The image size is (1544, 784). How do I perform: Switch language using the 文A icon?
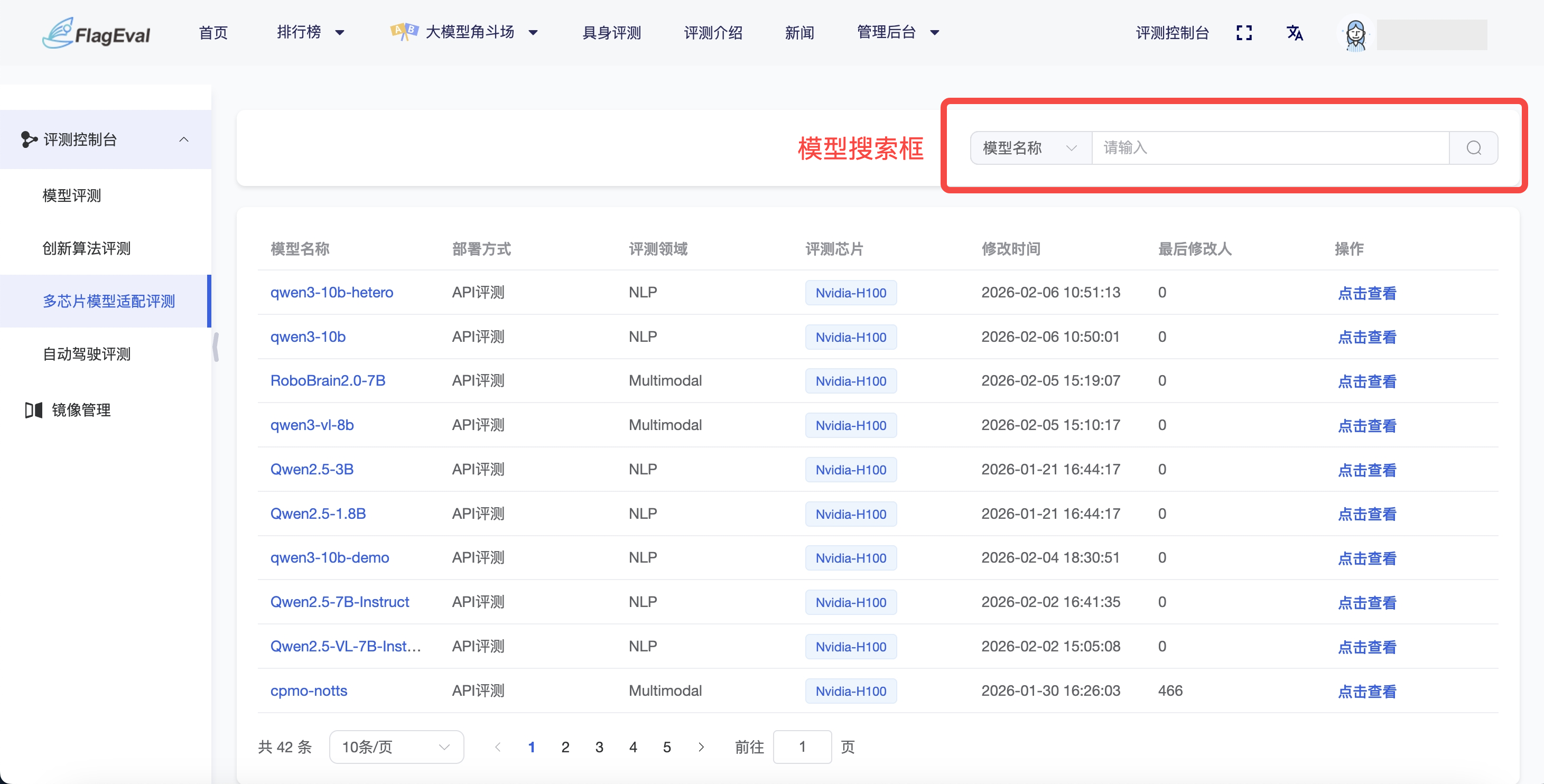coord(1295,33)
